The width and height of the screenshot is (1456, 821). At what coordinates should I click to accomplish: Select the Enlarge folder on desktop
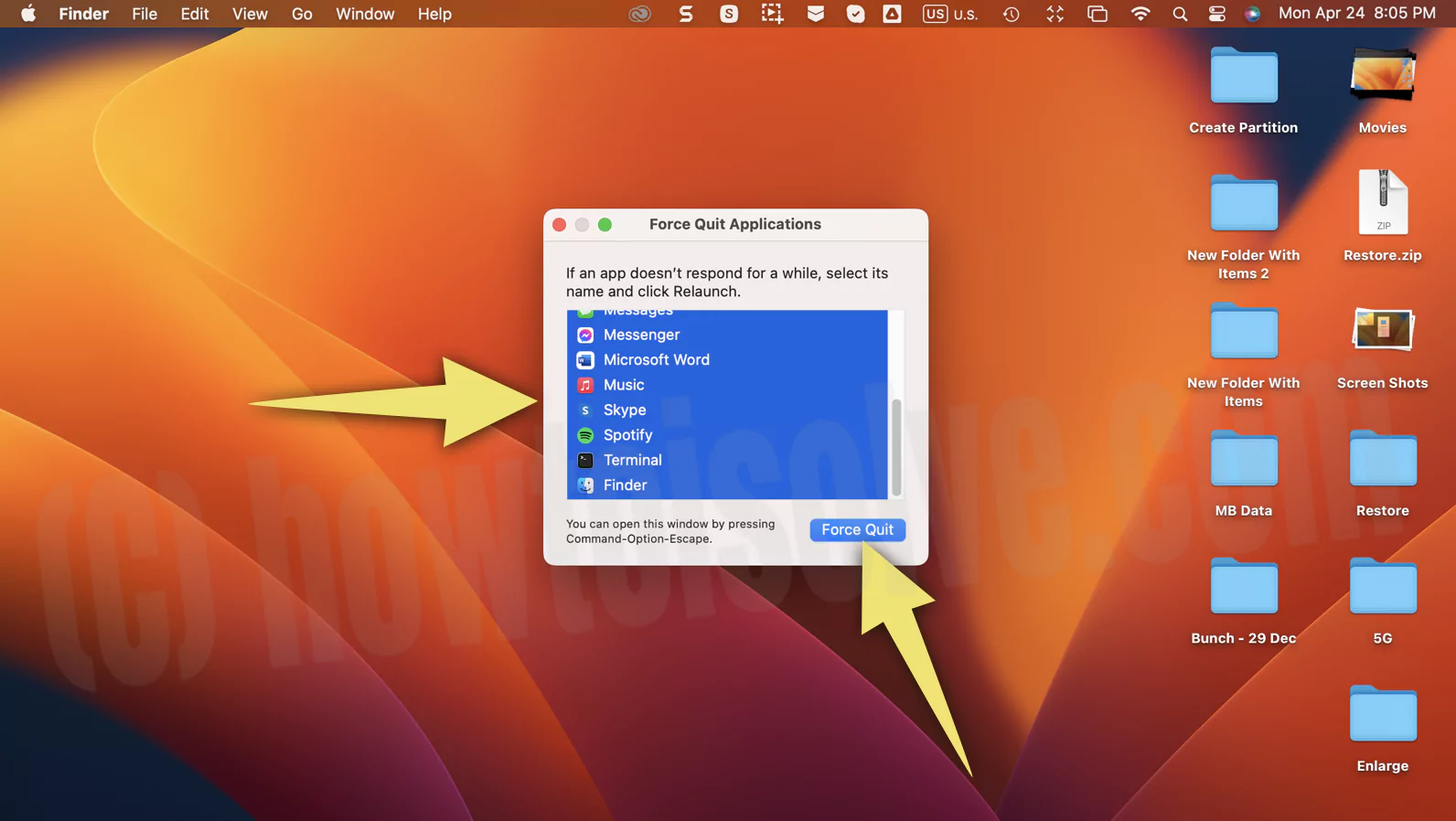pyautogui.click(x=1382, y=729)
